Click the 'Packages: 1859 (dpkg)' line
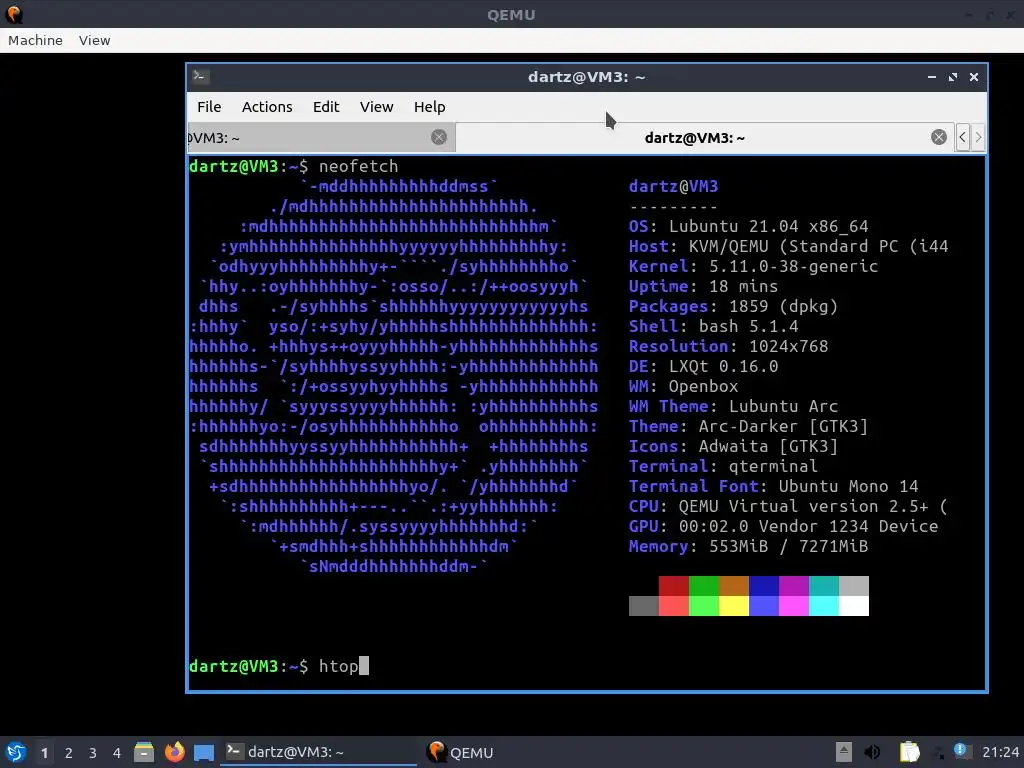1024x768 pixels. click(x=733, y=306)
